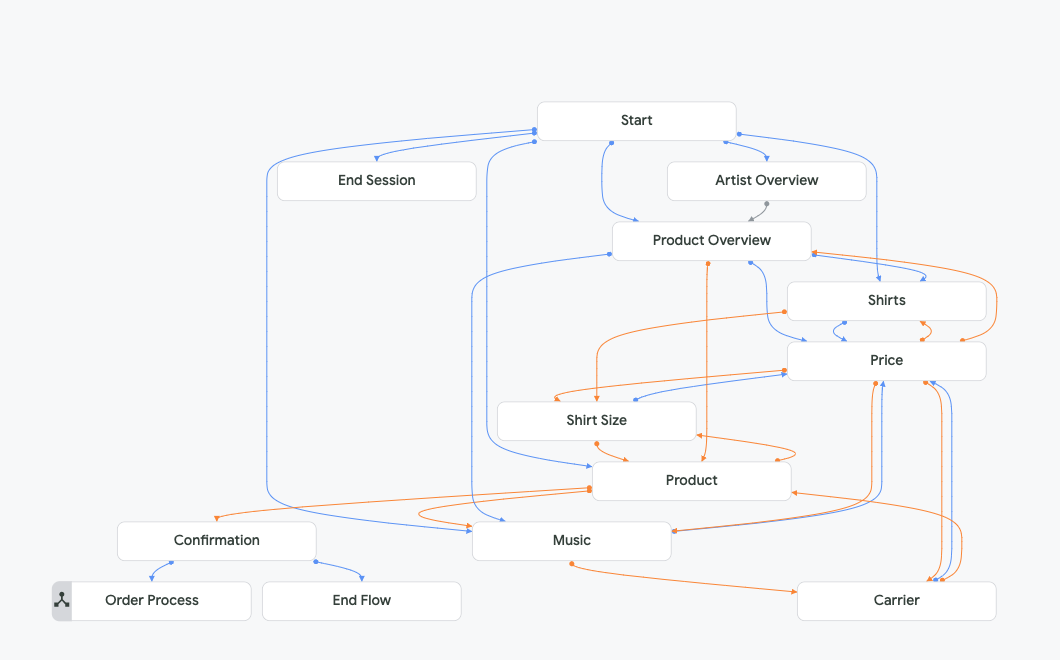Click gray connector dot under Artist Overview
This screenshot has width=1060, height=660.
coord(767,204)
